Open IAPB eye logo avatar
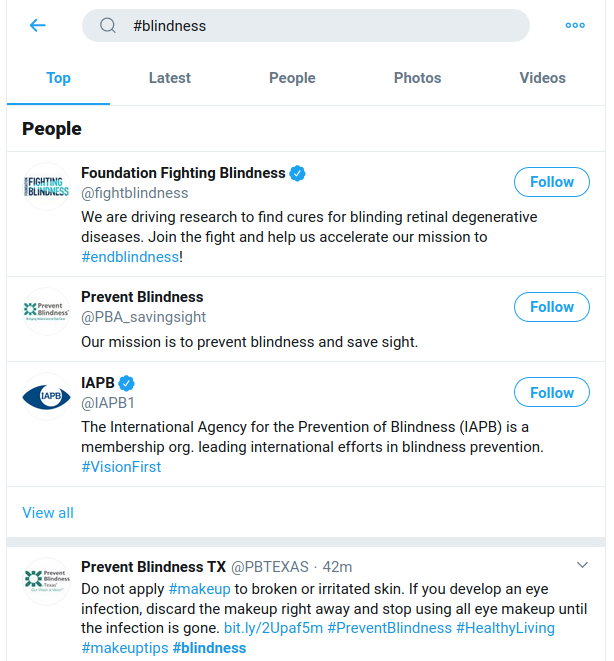614x661 pixels. point(46,396)
